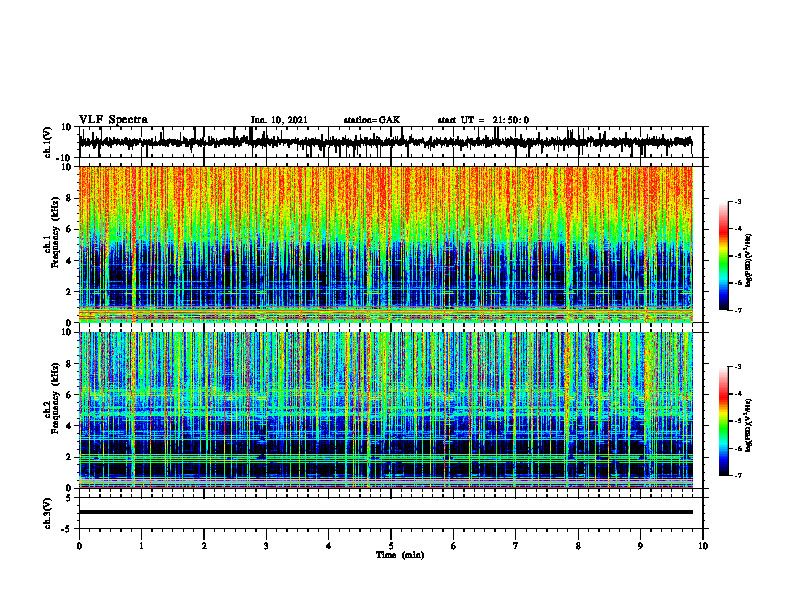Click time axis tick label 8
The image size is (792, 612).
pos(578,546)
